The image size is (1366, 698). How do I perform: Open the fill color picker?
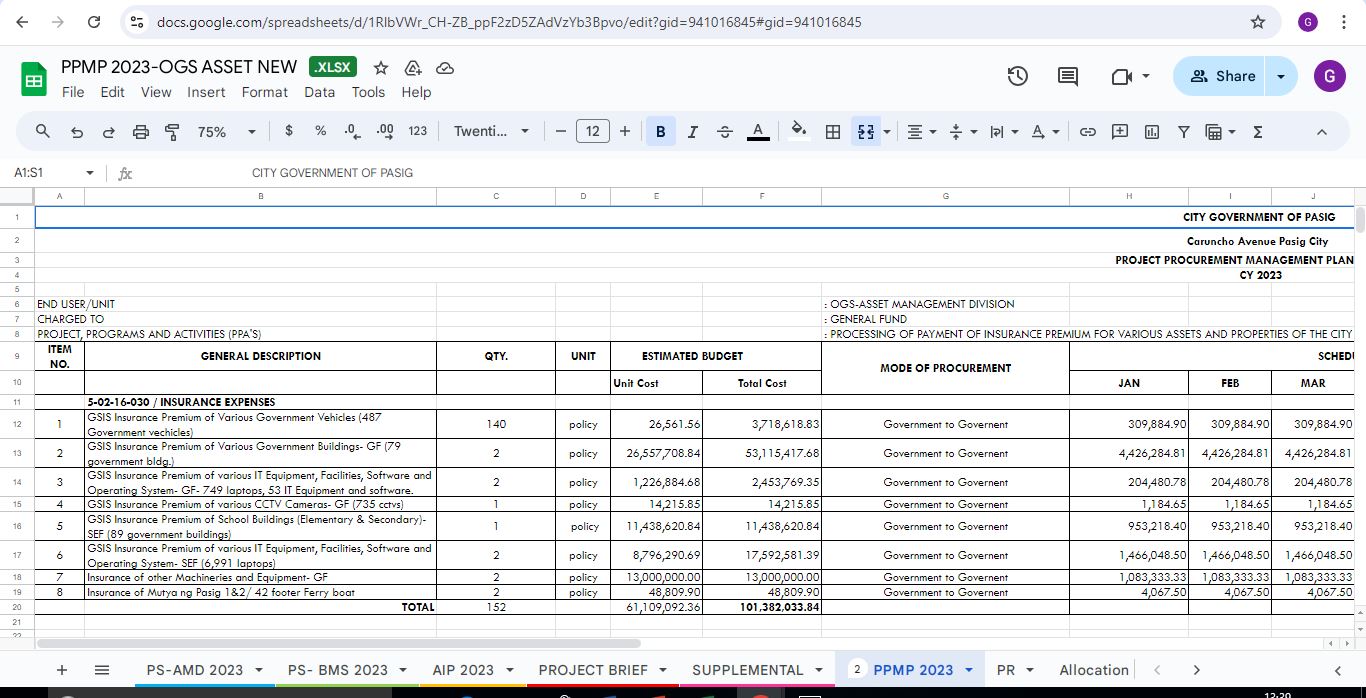pyautogui.click(x=798, y=132)
